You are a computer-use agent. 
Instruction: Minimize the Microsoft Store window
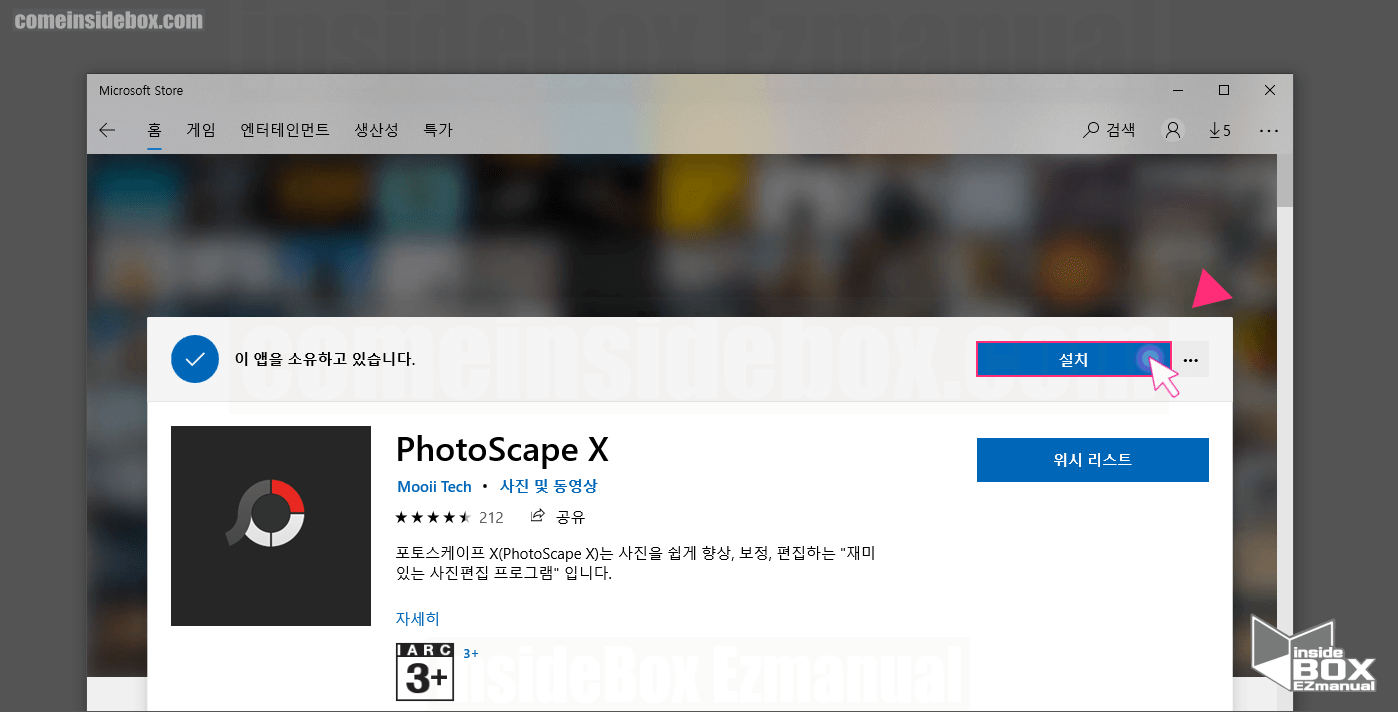point(1177,90)
